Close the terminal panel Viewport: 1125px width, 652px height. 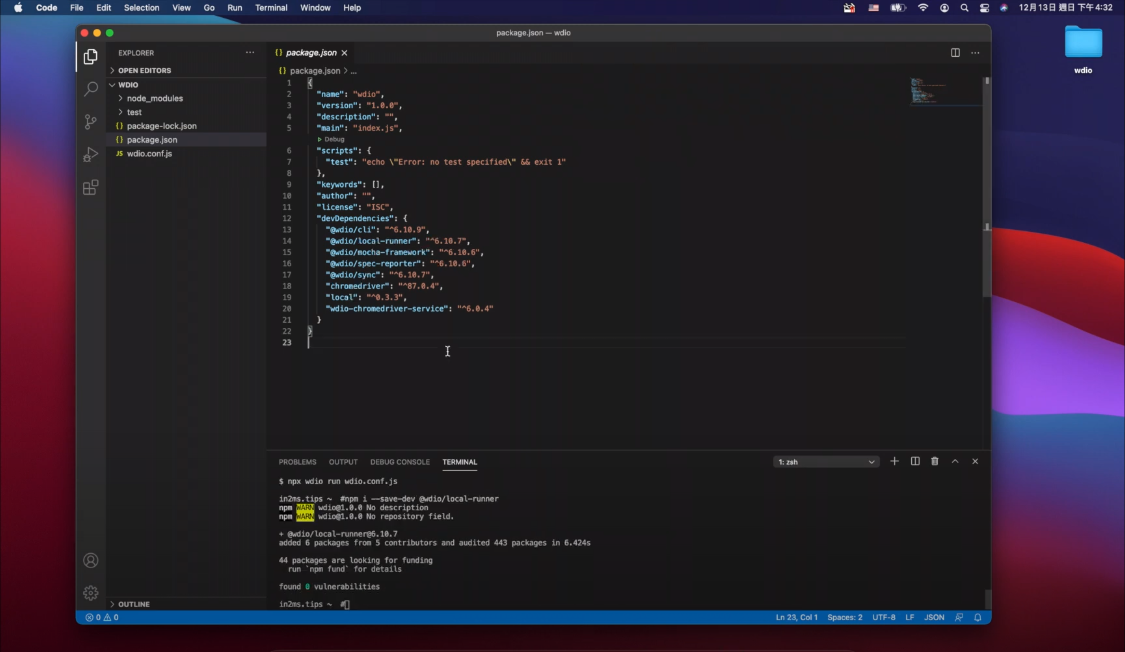[x=975, y=461]
